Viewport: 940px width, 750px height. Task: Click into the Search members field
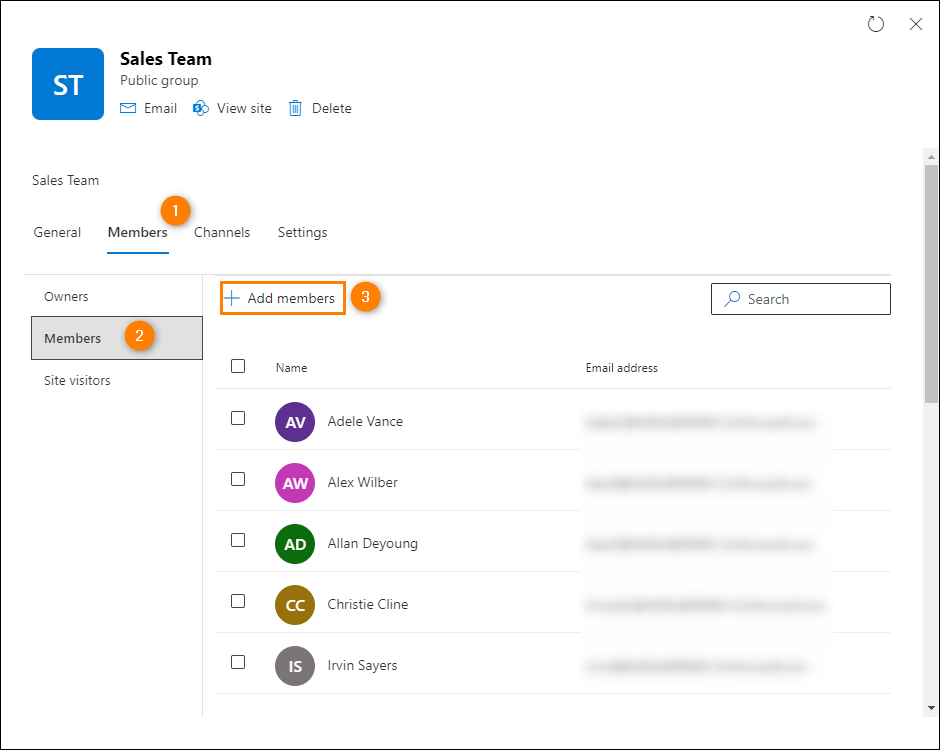click(x=800, y=299)
